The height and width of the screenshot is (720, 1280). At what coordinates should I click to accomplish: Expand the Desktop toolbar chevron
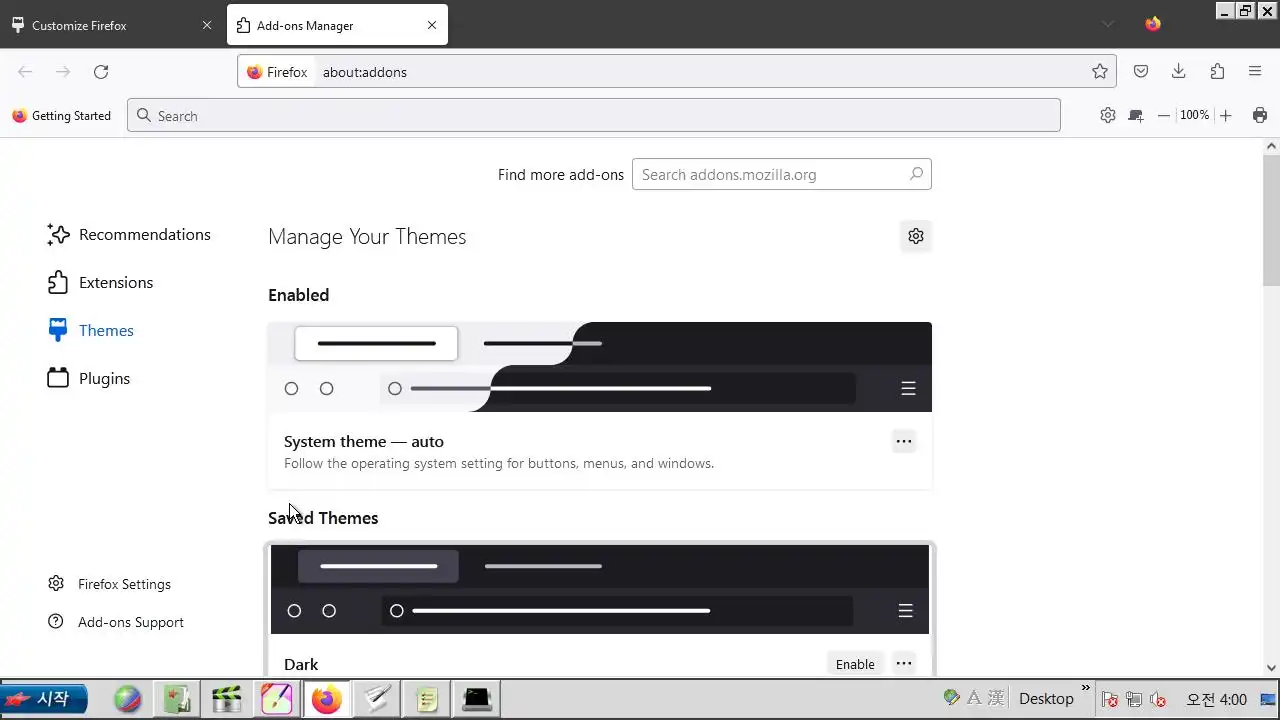(x=1086, y=688)
